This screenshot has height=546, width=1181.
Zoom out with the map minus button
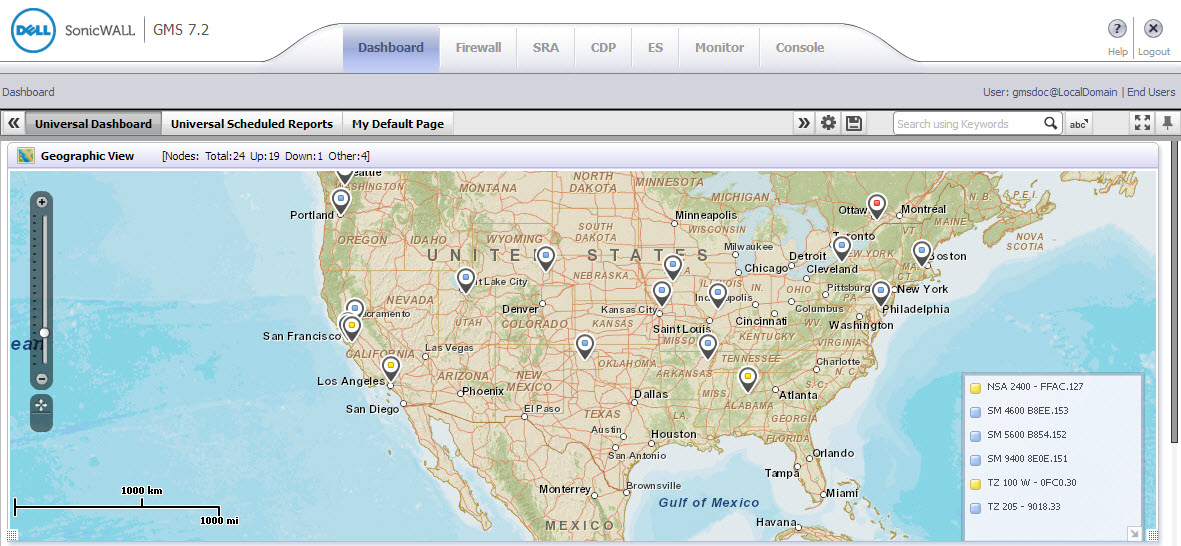[42, 379]
